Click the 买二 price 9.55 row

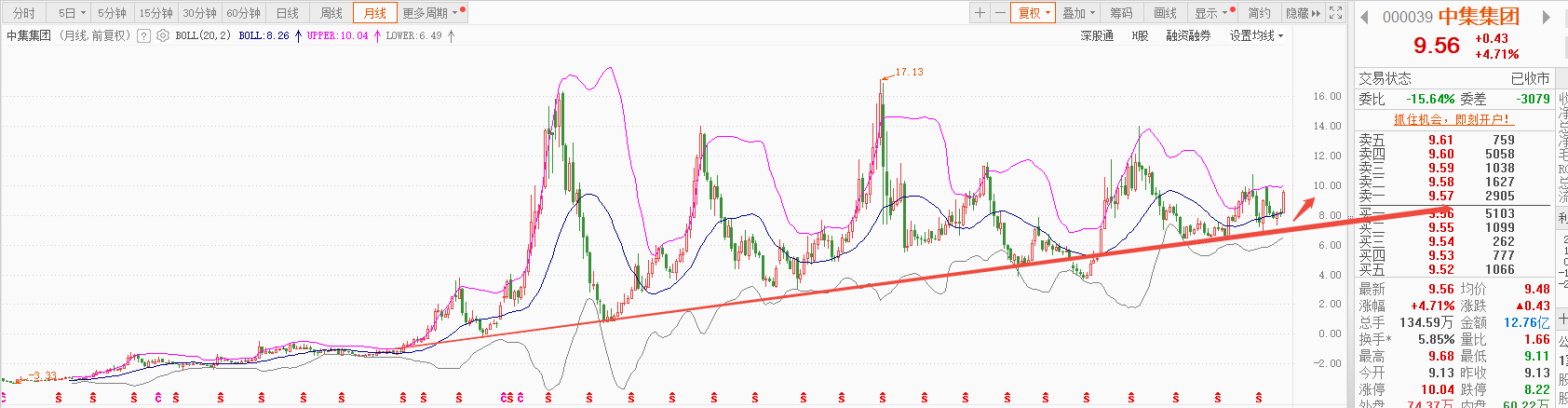(1453, 227)
